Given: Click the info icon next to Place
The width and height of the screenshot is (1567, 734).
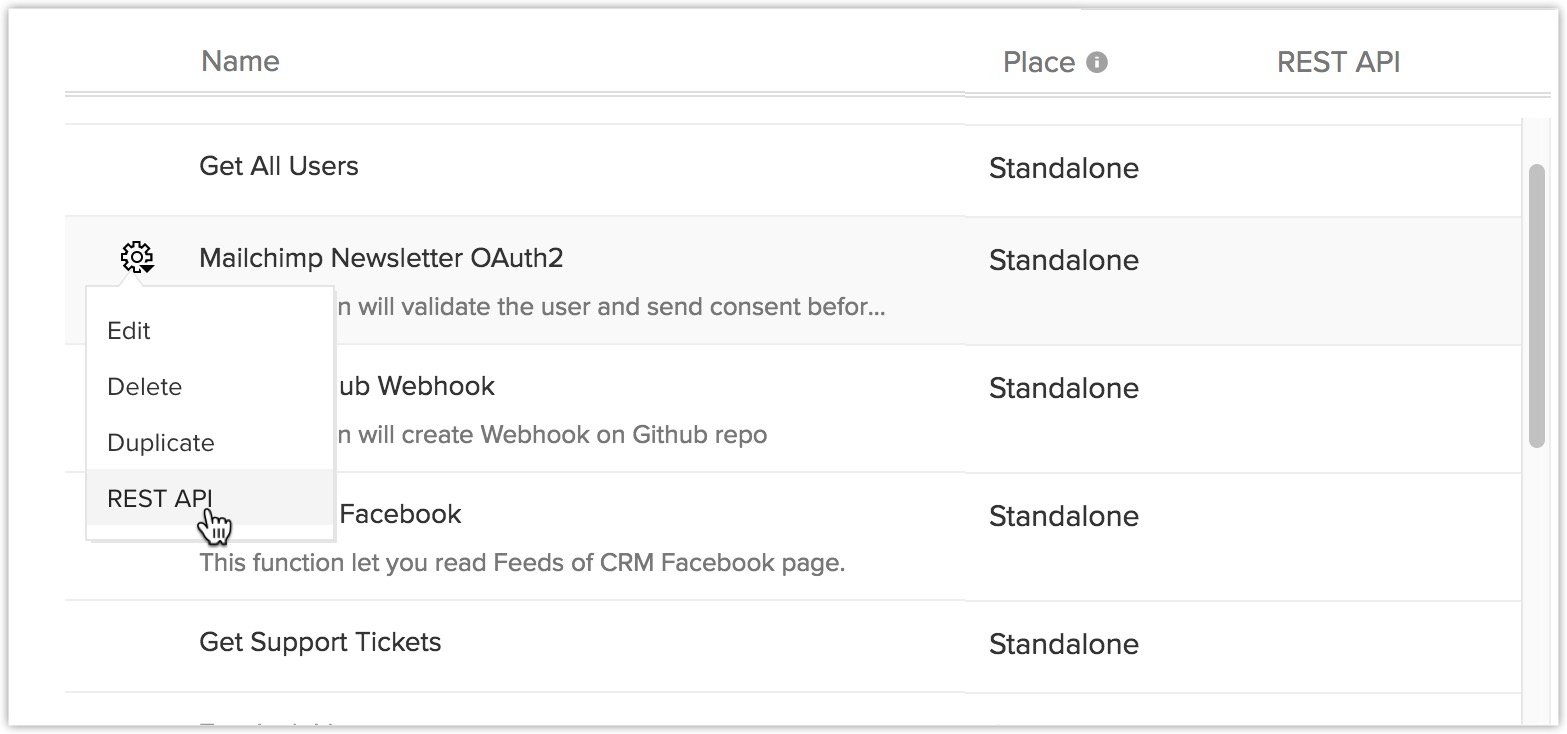Looking at the screenshot, I should 1097,62.
